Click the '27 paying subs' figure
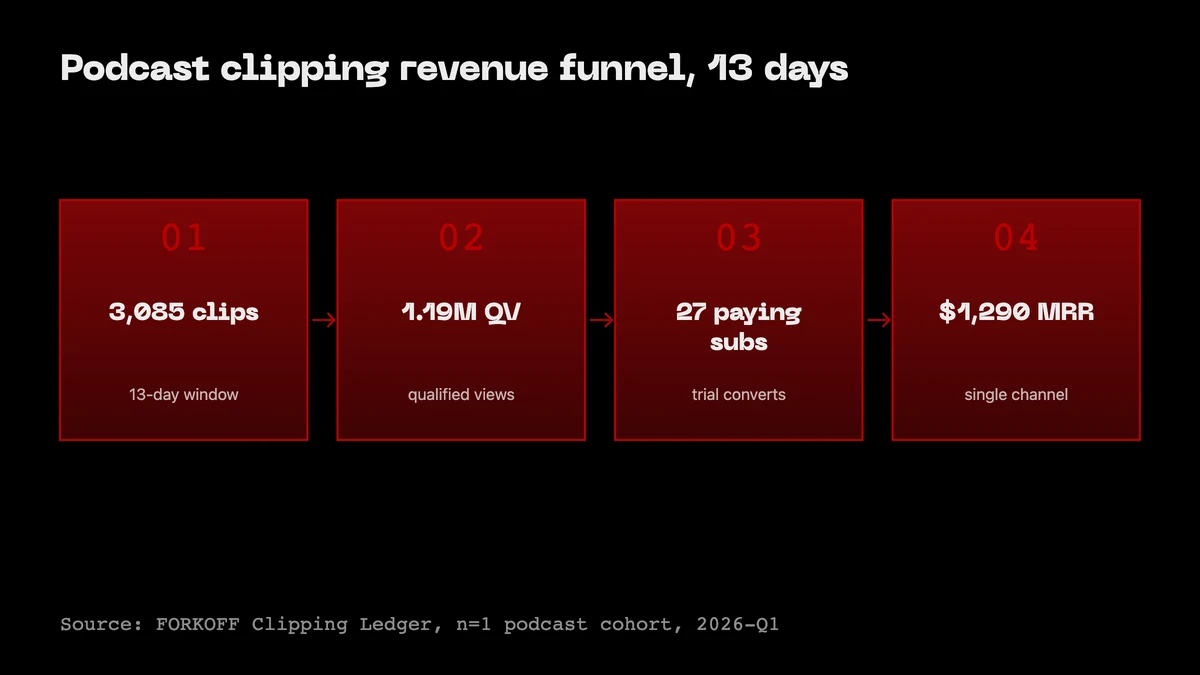The width and height of the screenshot is (1200, 675). [739, 327]
